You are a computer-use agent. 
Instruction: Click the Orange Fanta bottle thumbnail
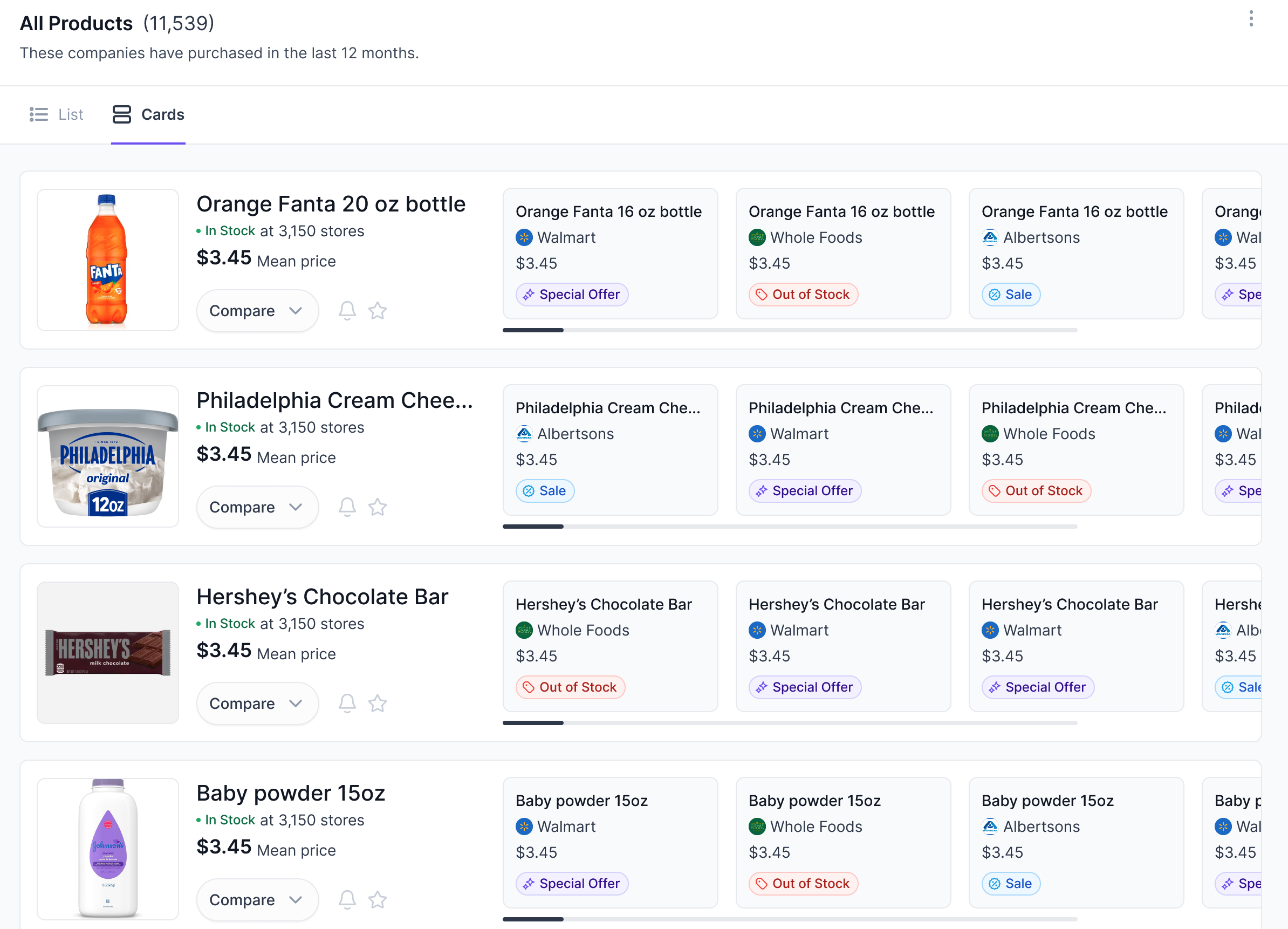click(108, 259)
